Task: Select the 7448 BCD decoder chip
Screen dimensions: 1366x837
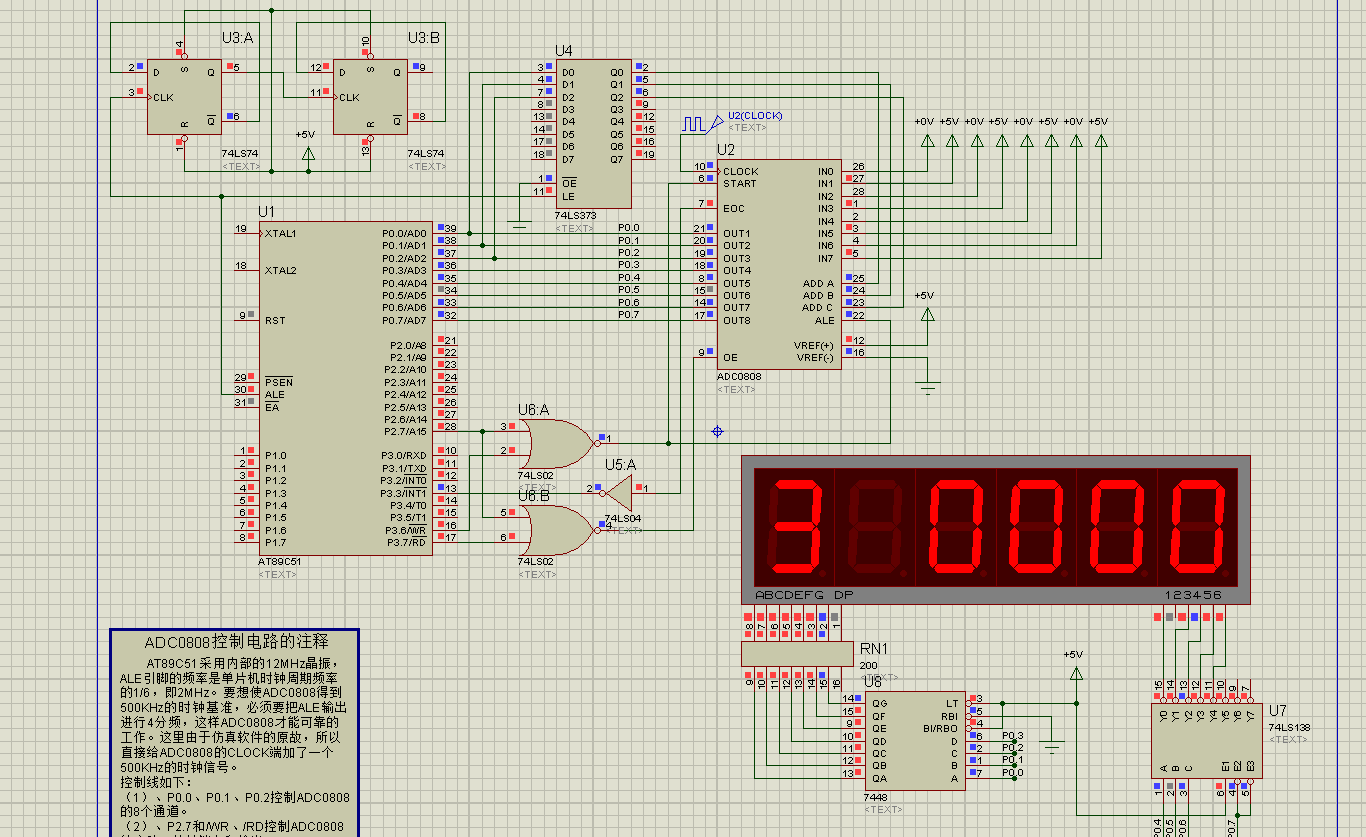Action: click(x=914, y=741)
